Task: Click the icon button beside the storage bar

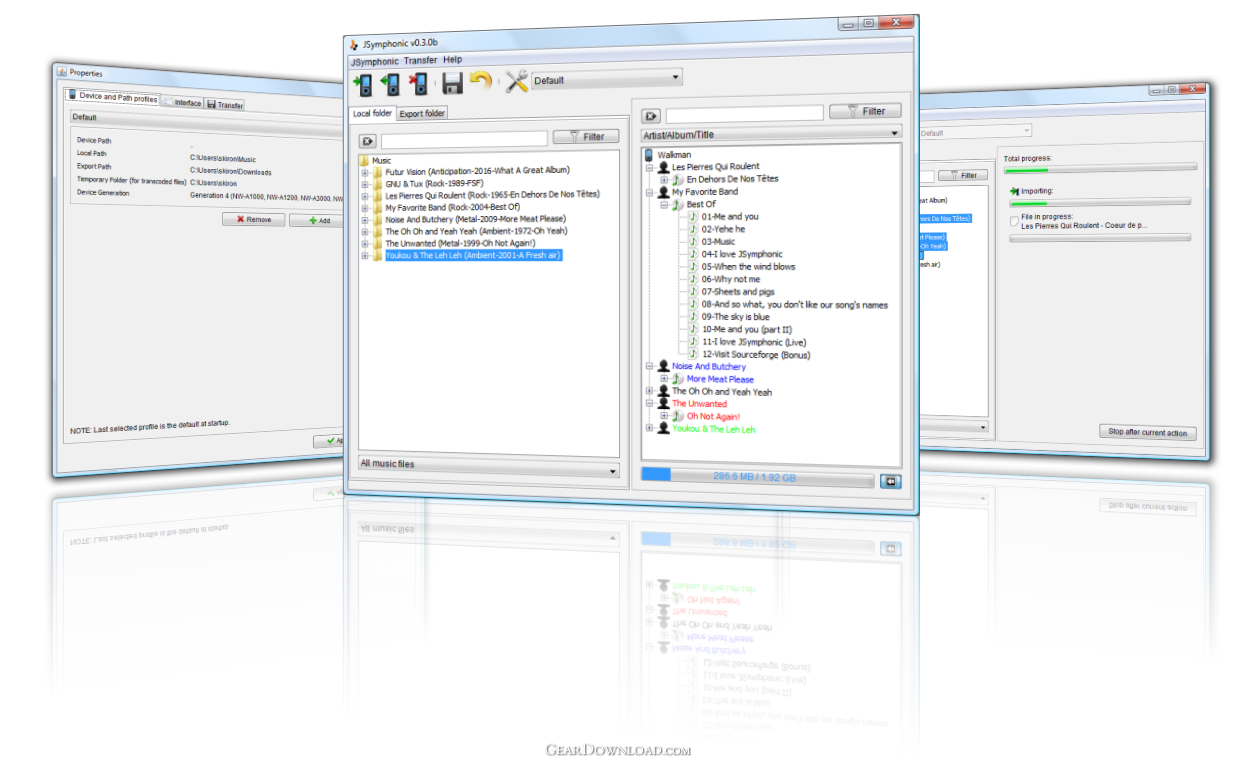Action: coord(890,480)
